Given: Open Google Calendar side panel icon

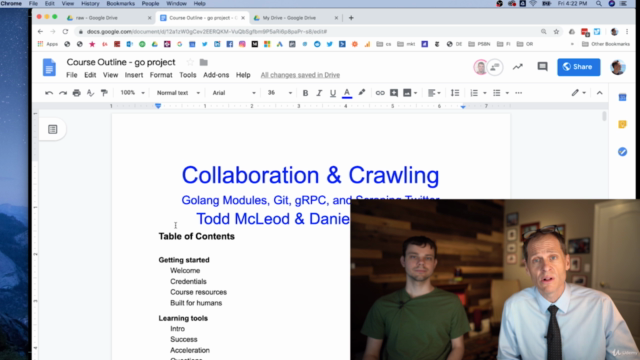Looking at the screenshot, I should tap(622, 98).
